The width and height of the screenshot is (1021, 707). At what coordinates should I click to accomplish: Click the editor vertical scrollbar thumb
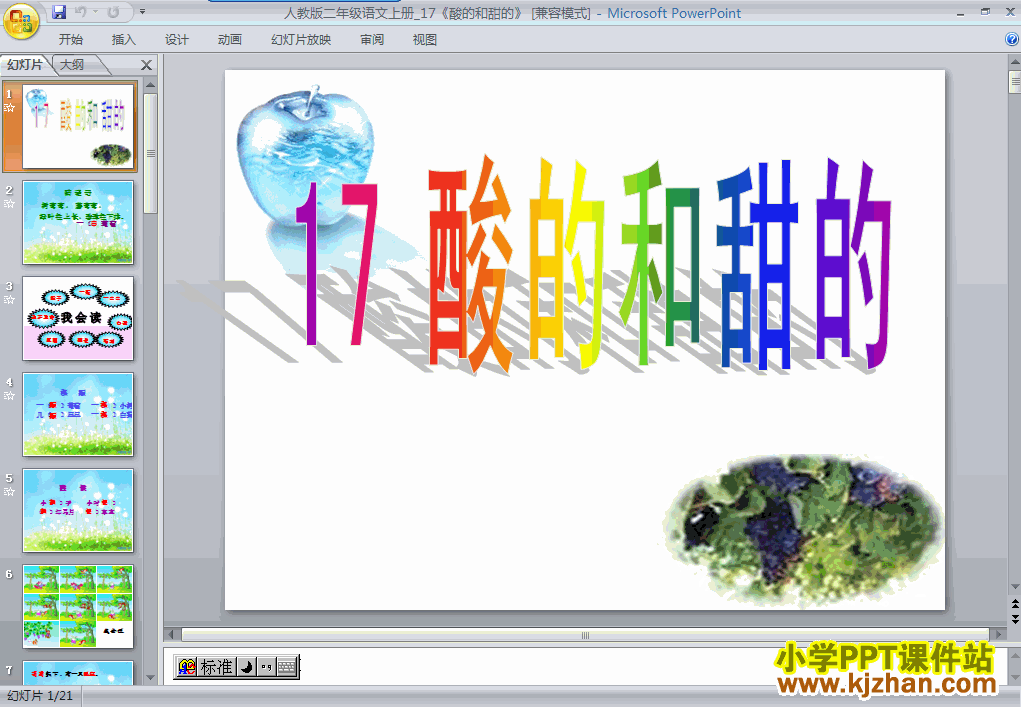pyautogui.click(x=1014, y=83)
